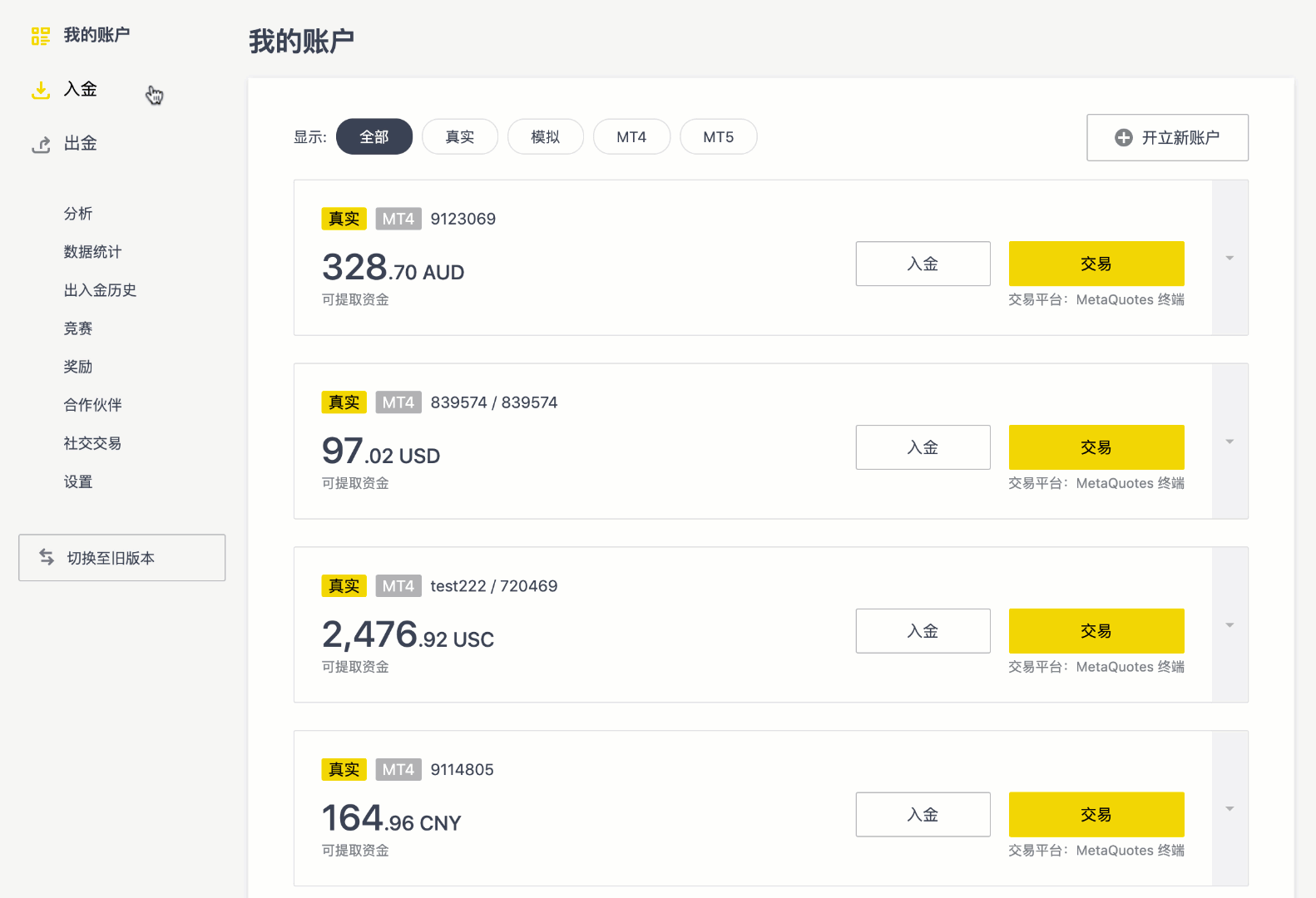The width and height of the screenshot is (1316, 898).
Task: Click the 出金 withdraw icon in sidebar
Action: point(41,145)
